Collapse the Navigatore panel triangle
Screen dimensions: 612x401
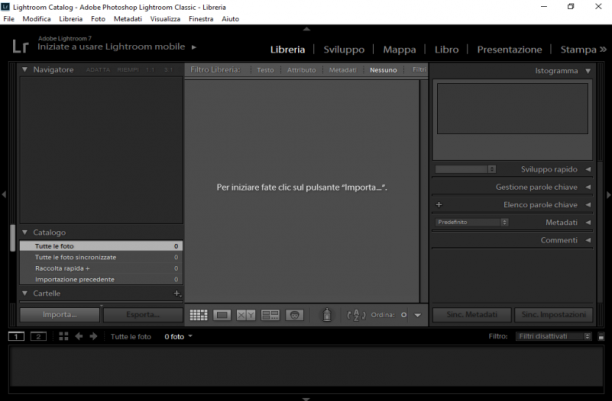click(25, 70)
